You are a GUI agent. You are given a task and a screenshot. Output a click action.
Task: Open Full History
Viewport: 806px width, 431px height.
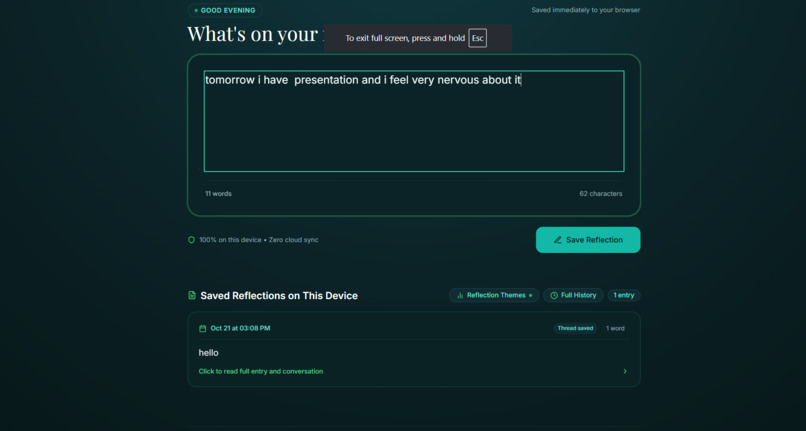click(573, 295)
